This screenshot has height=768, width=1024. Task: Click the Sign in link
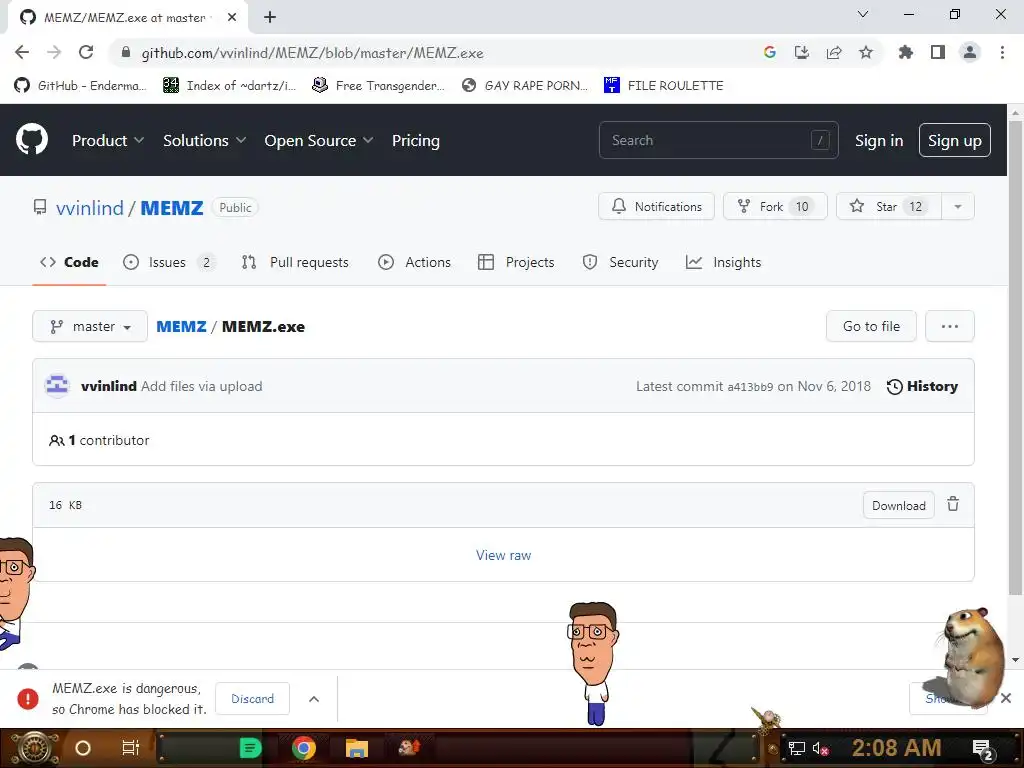pos(879,140)
